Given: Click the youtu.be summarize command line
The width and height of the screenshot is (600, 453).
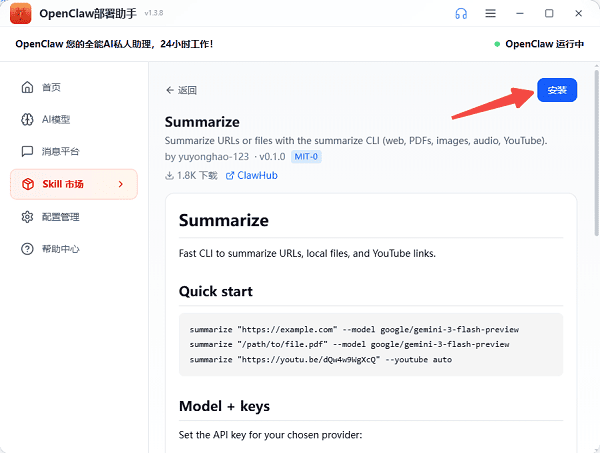Looking at the screenshot, I should point(321,360).
